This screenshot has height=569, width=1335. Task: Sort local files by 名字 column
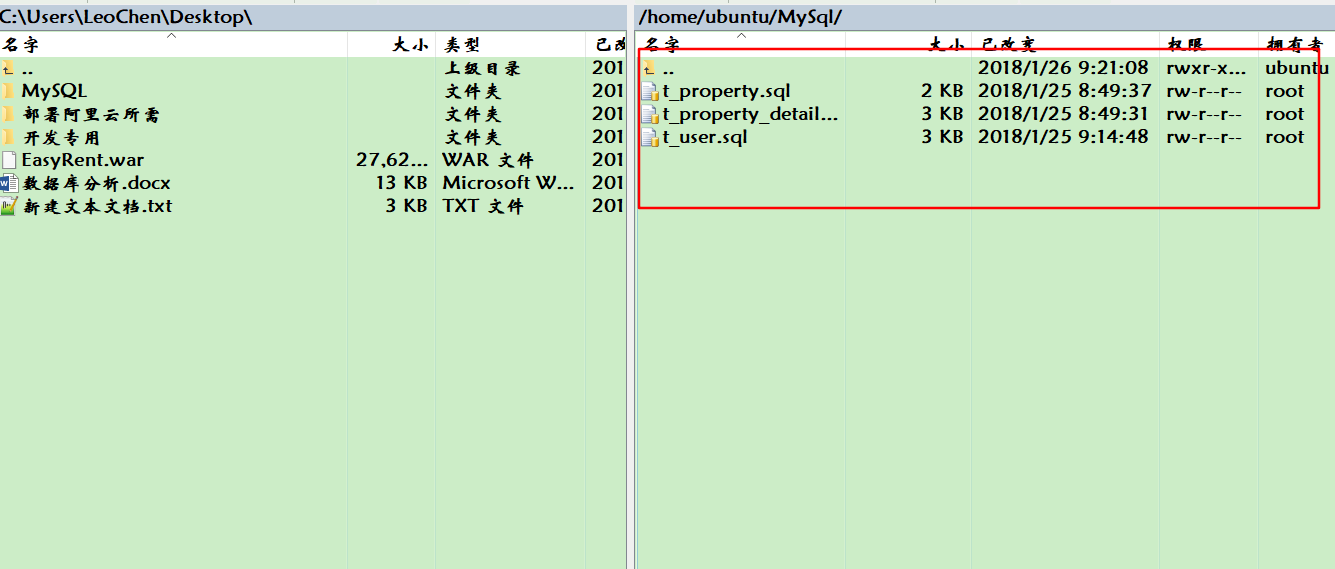click(173, 44)
